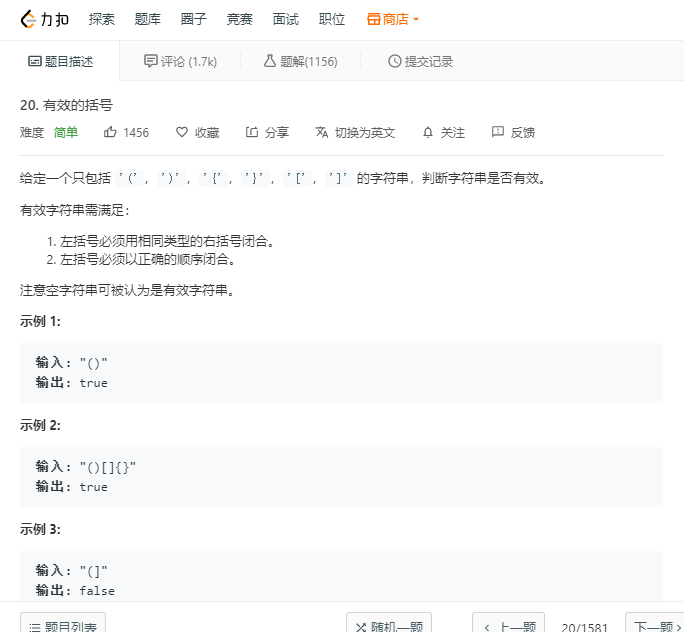This screenshot has height=632, width=684.
Task: Open the 竞赛 page
Action: point(239,19)
